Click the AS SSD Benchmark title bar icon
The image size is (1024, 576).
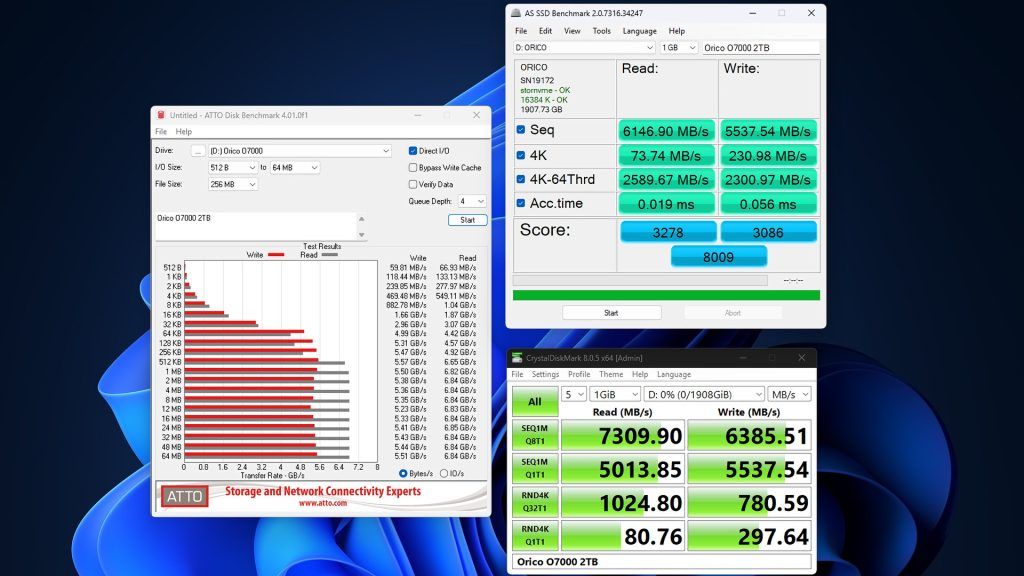tap(516, 13)
